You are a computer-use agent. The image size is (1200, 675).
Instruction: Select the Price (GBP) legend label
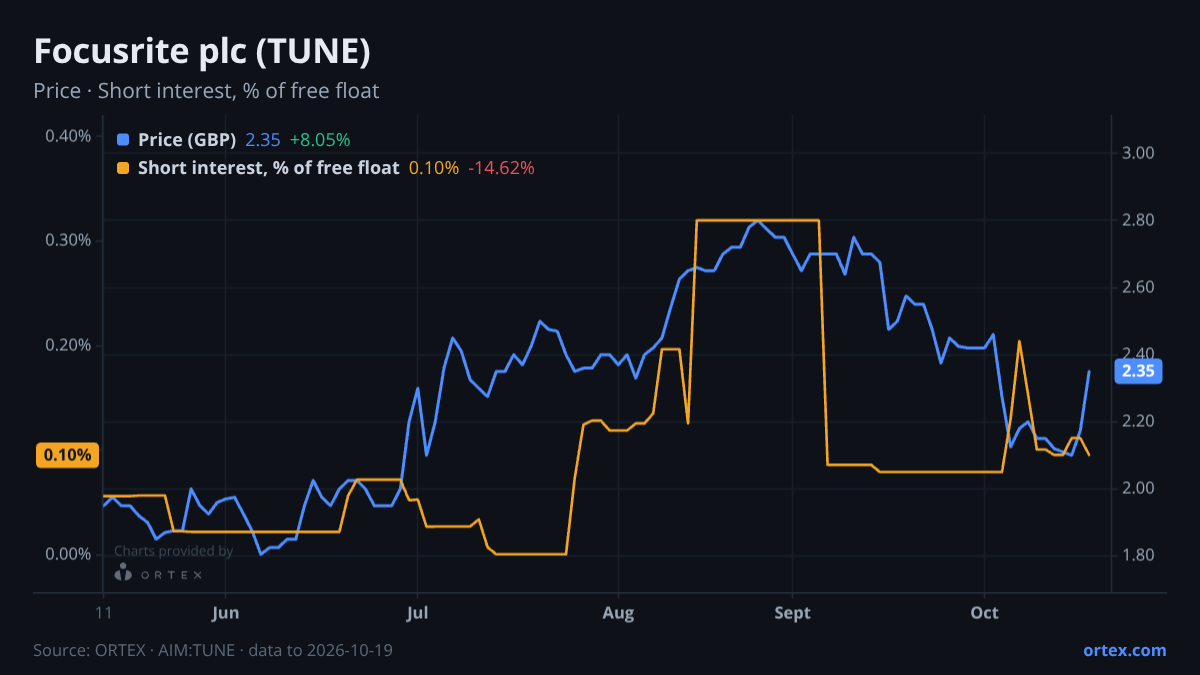click(187, 140)
